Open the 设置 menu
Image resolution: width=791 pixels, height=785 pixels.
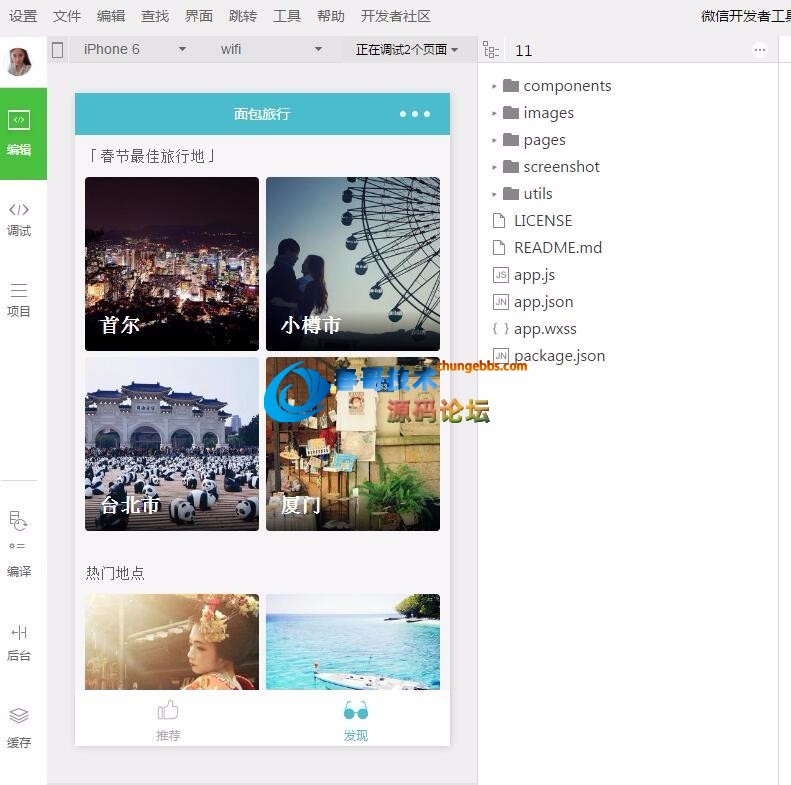[23, 16]
